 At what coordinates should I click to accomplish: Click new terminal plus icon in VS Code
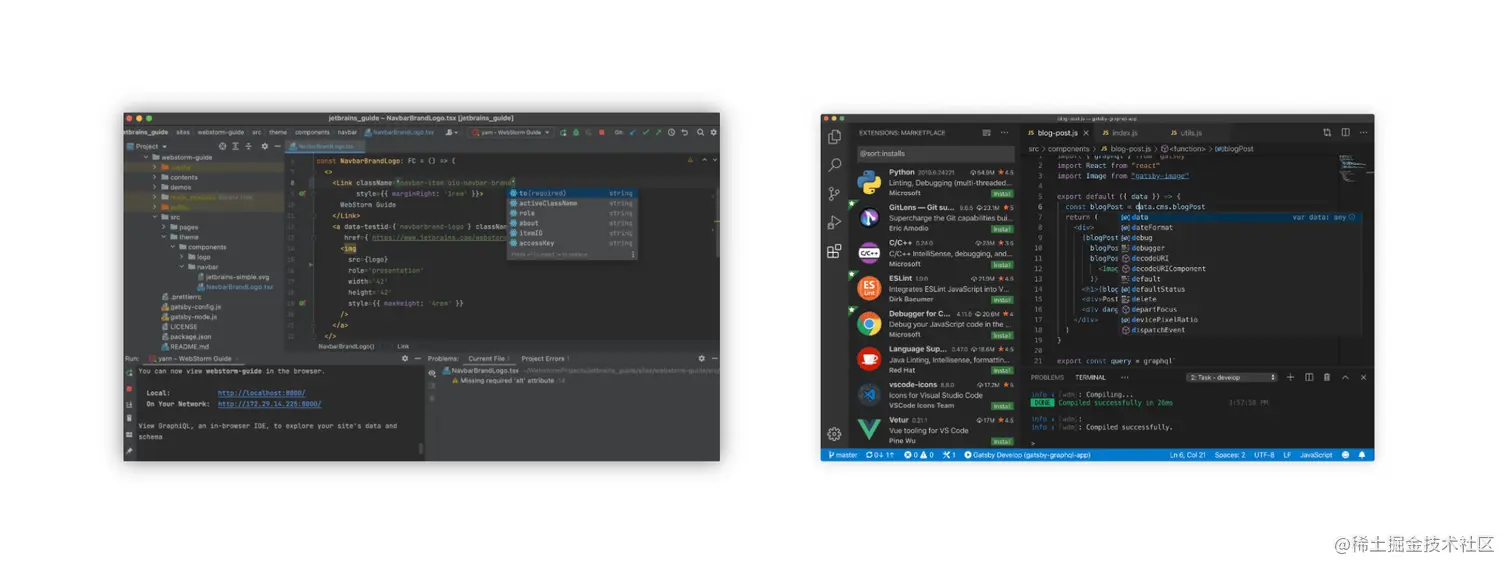pos(1290,377)
